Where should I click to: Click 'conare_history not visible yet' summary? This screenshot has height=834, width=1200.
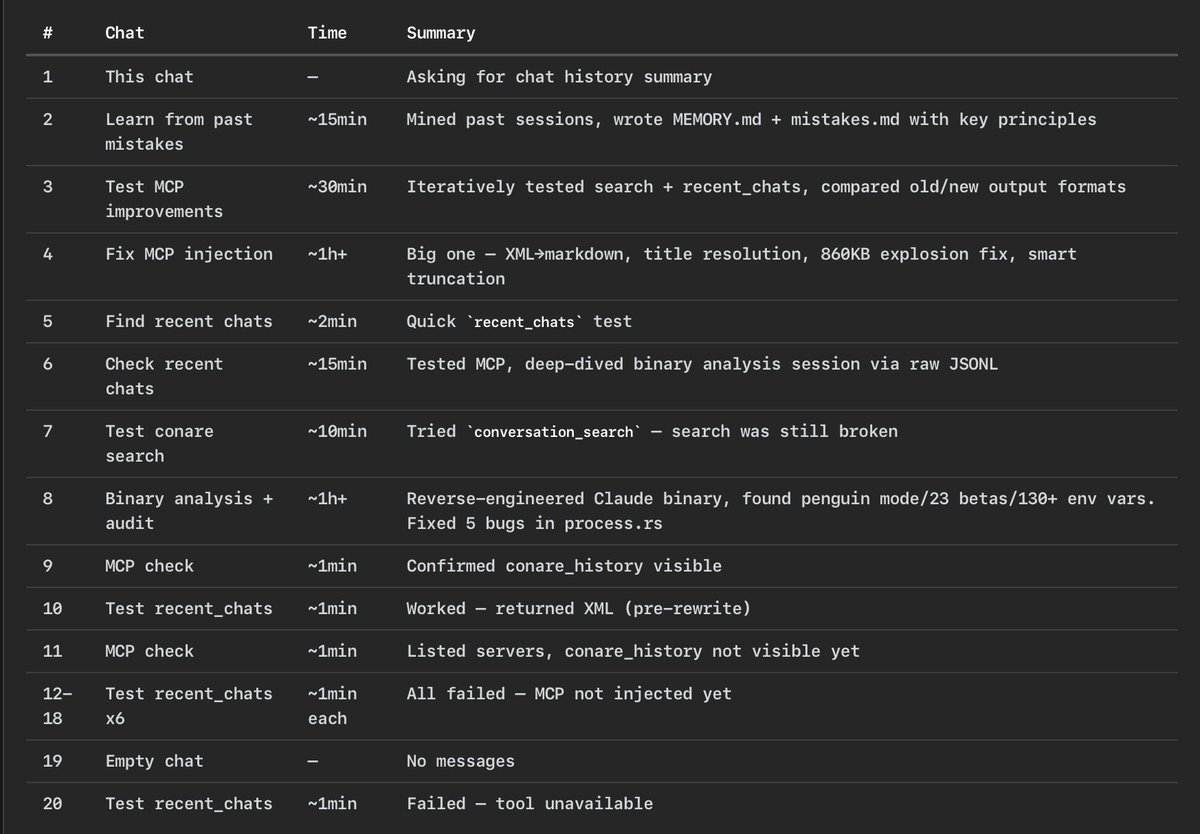point(633,651)
